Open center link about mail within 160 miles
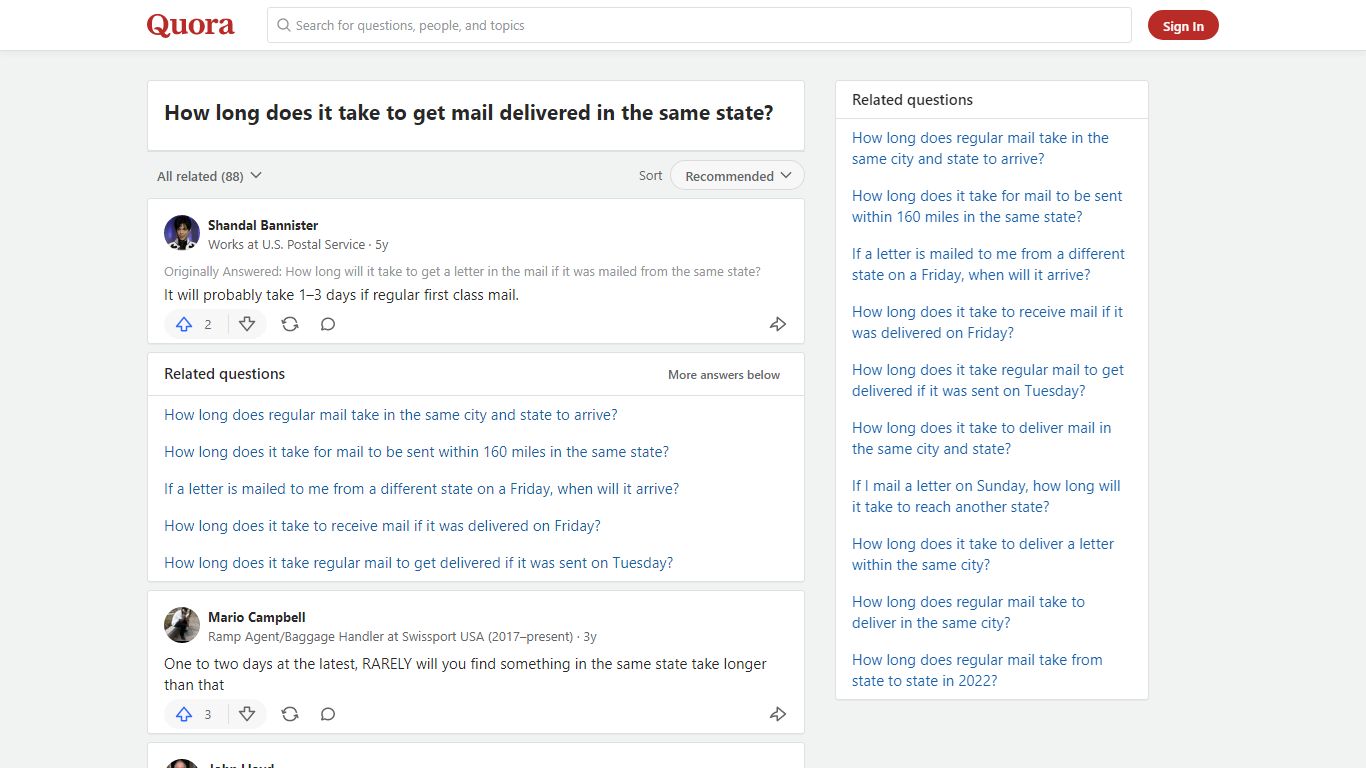 417,452
